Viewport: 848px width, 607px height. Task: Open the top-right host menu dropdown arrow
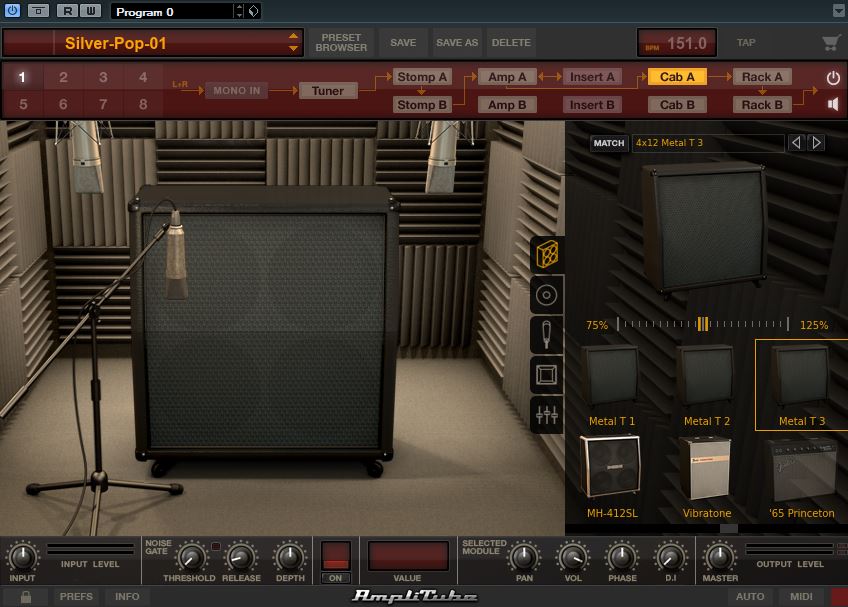(838, 11)
